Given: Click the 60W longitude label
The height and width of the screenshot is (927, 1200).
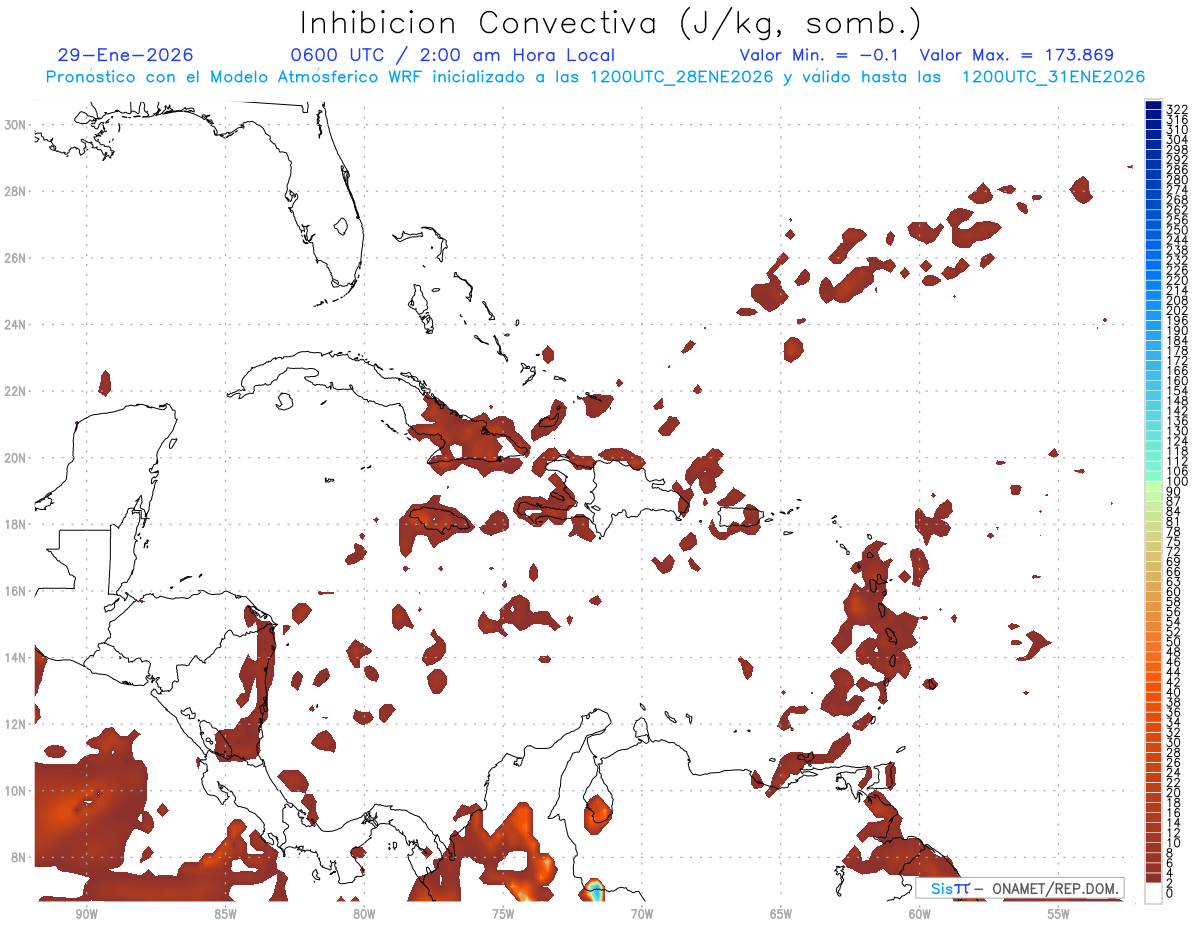Looking at the screenshot, I should pos(920,914).
